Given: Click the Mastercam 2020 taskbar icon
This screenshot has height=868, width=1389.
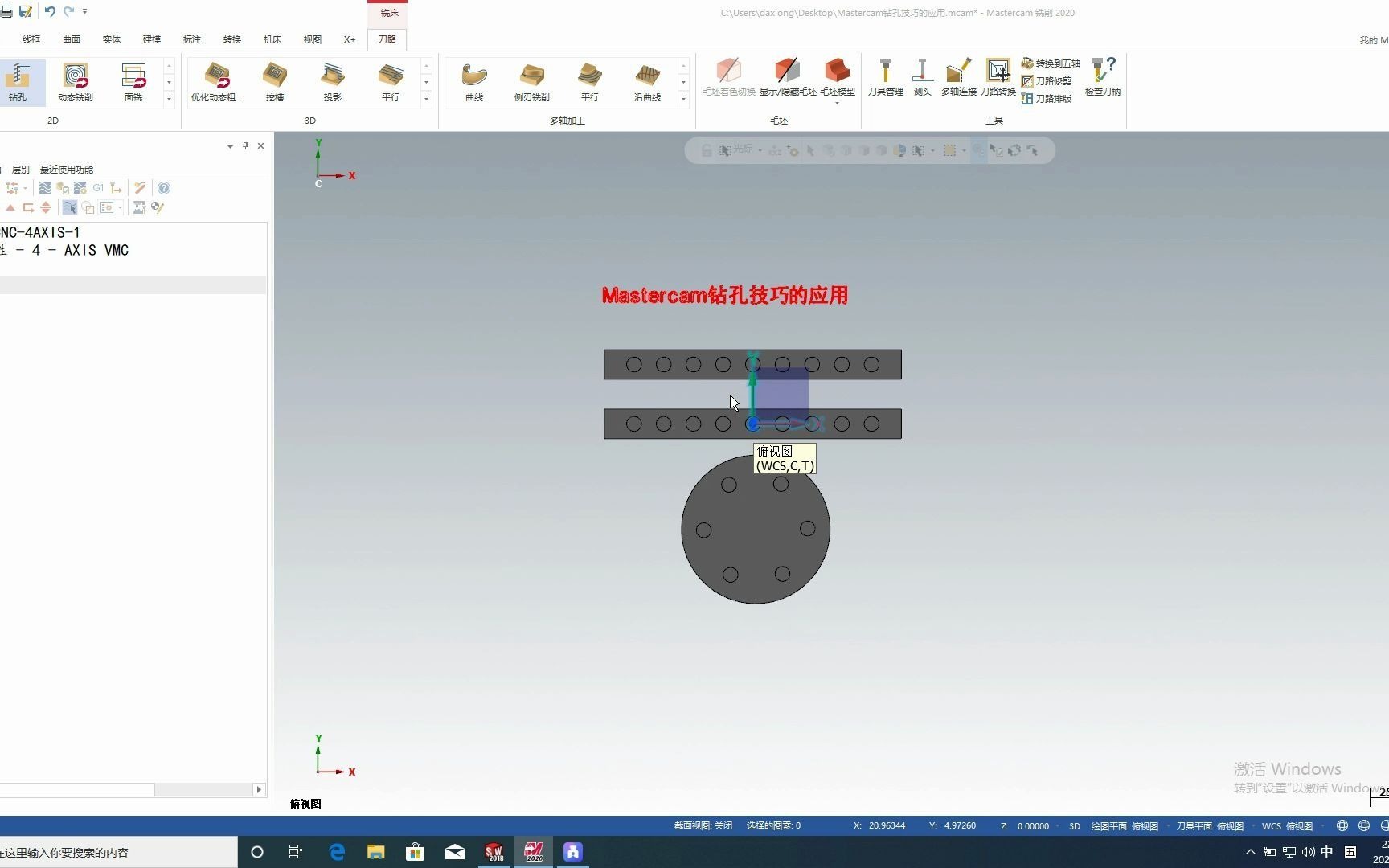Looking at the screenshot, I should pyautogui.click(x=534, y=852).
